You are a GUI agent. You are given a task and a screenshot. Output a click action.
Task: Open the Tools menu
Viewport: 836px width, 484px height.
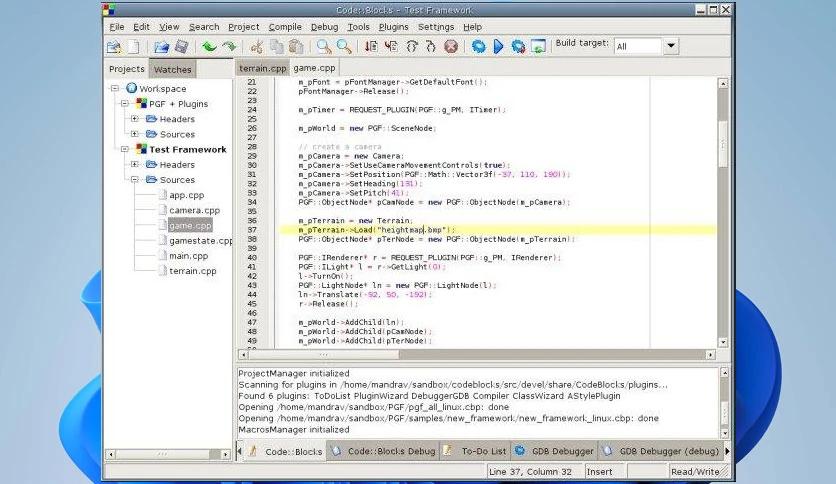tap(358, 27)
